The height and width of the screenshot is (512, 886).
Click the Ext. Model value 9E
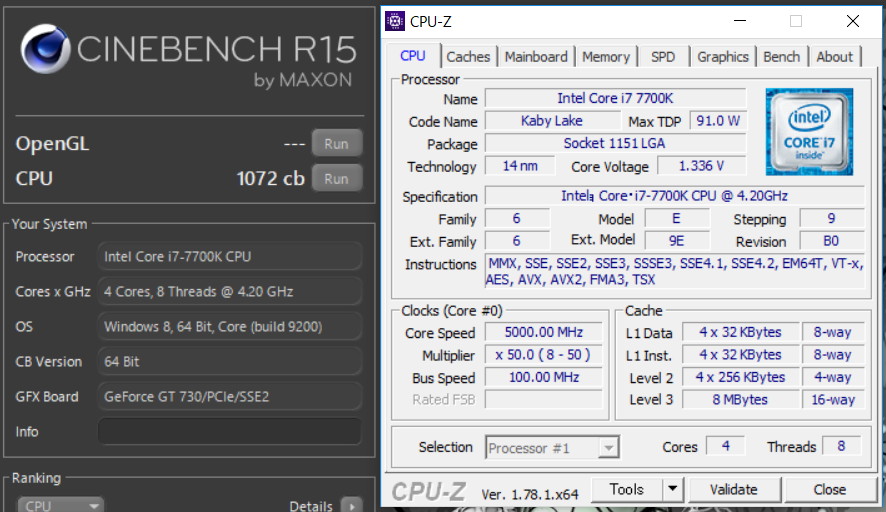click(676, 241)
